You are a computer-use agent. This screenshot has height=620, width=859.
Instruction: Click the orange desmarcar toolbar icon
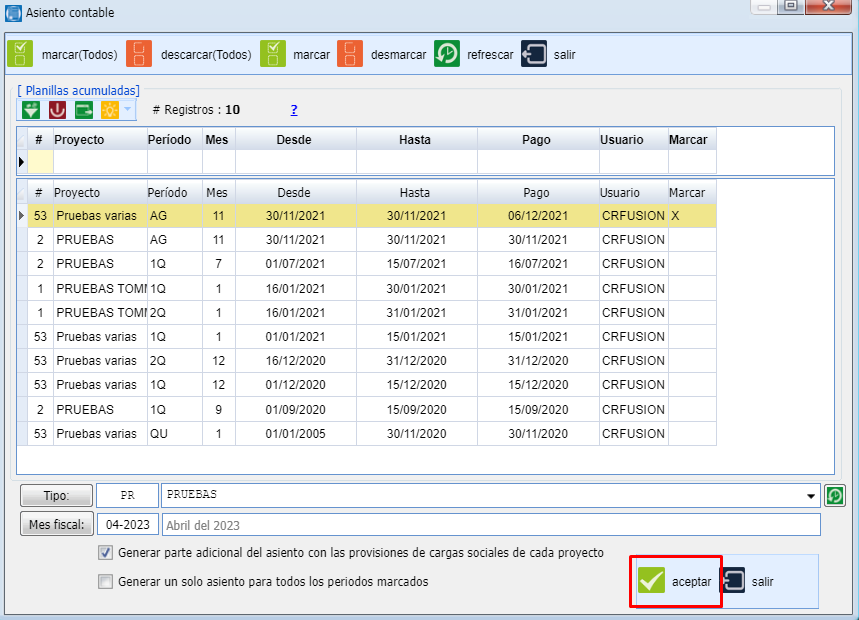click(350, 54)
